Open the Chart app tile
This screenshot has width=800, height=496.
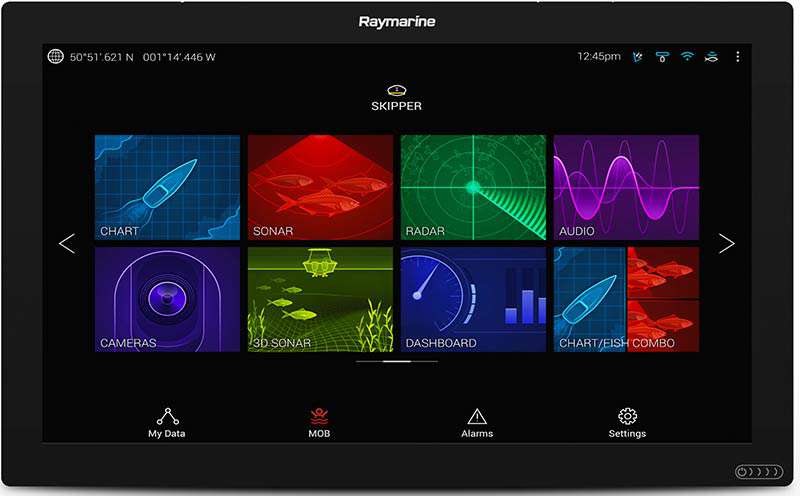click(167, 188)
